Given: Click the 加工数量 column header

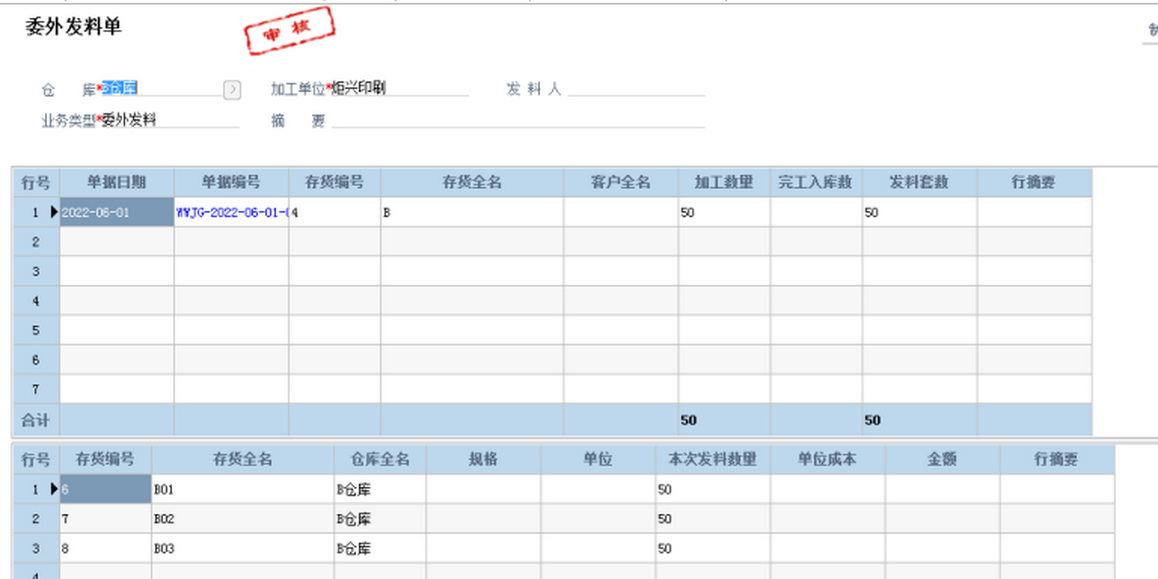Looking at the screenshot, I should click(724, 183).
